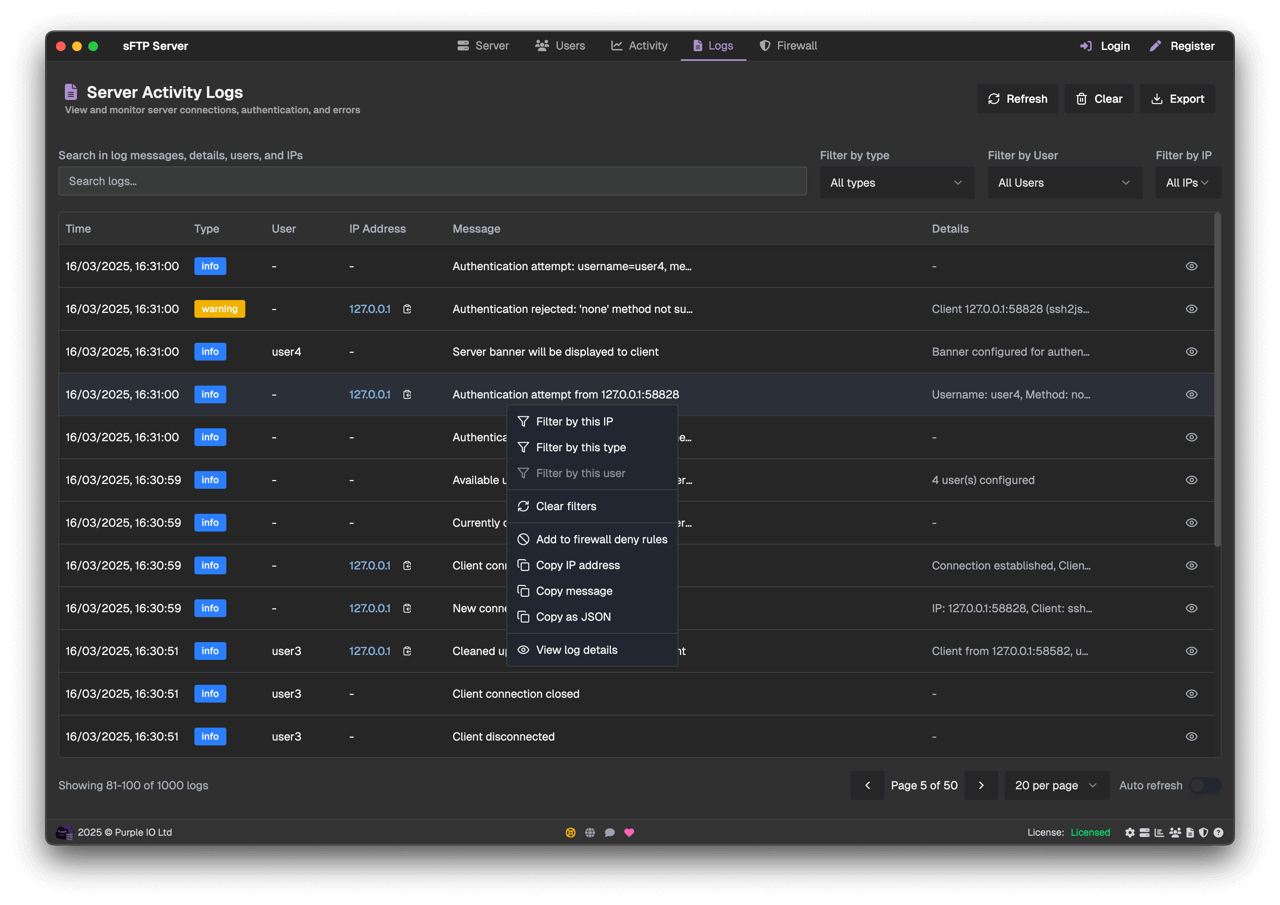Toggle the Auto refresh switch
Image resolution: width=1280 pixels, height=905 pixels.
click(1204, 785)
